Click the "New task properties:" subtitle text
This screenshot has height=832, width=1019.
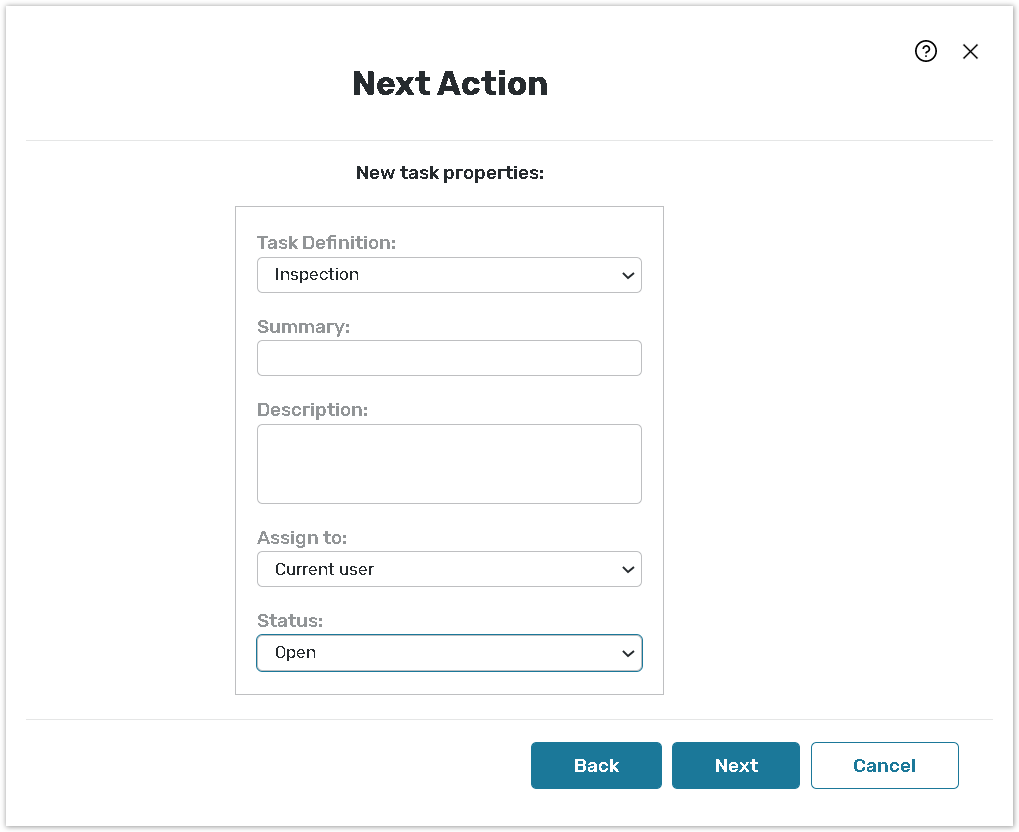450,173
